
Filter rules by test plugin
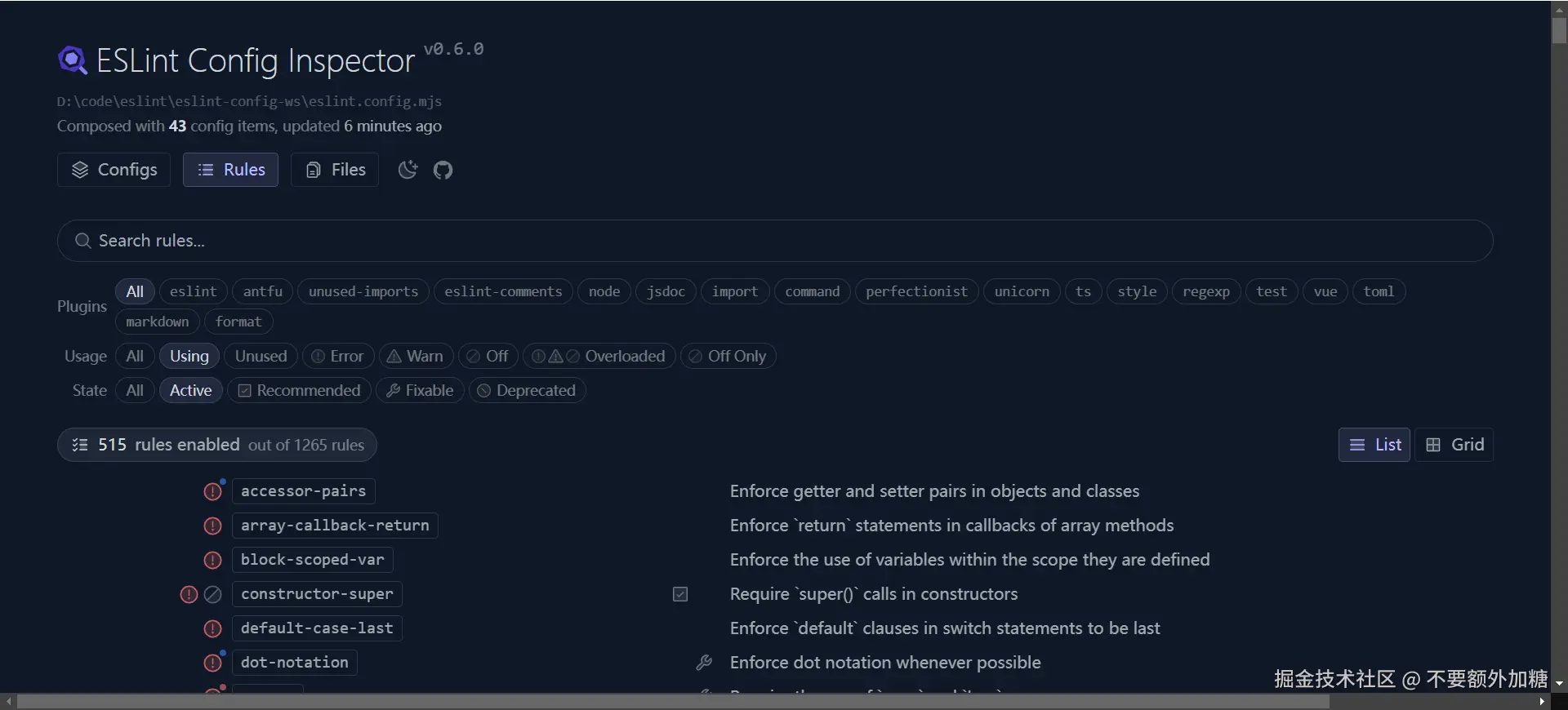[x=1272, y=291]
